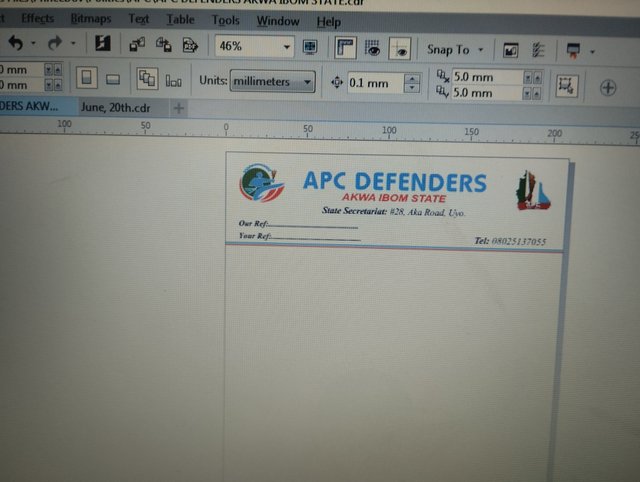Viewport: 640px width, 482px height.
Task: Apply layout to all pages
Action: 147,78
